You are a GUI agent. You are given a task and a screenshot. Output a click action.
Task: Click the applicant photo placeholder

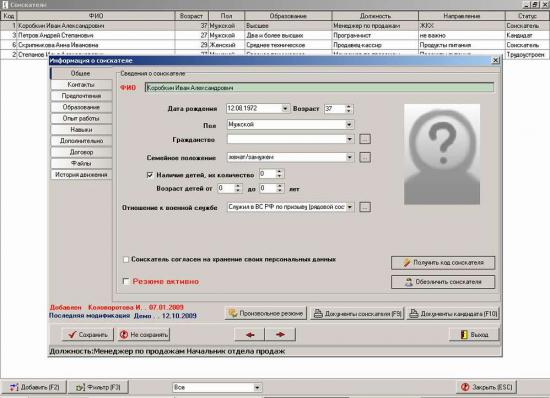pos(442,154)
